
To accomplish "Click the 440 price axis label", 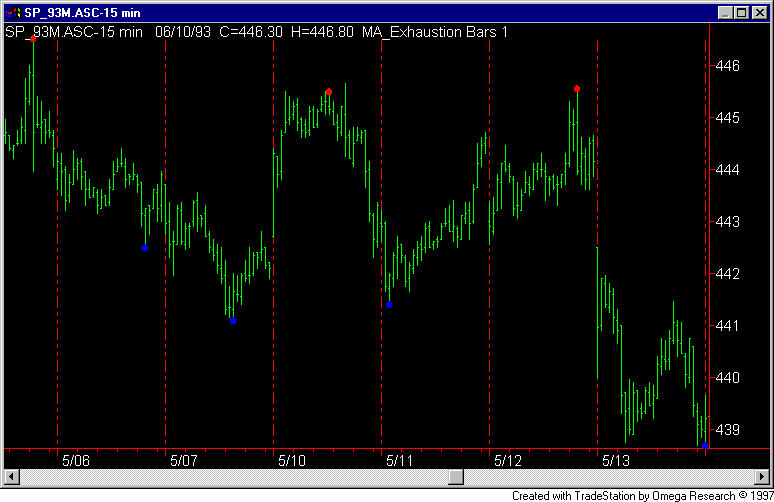I will (x=728, y=378).
